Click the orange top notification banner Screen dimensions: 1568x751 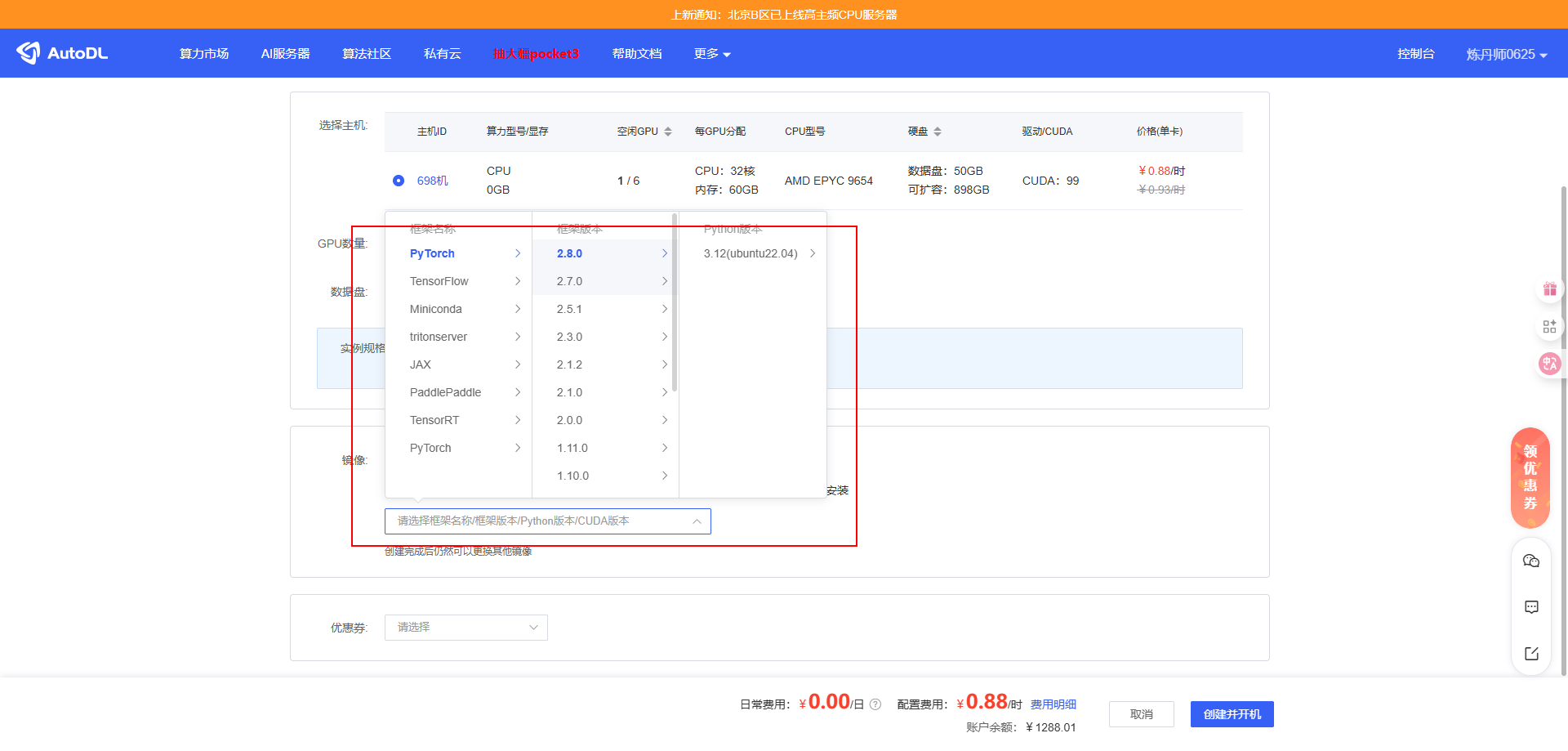(x=784, y=15)
